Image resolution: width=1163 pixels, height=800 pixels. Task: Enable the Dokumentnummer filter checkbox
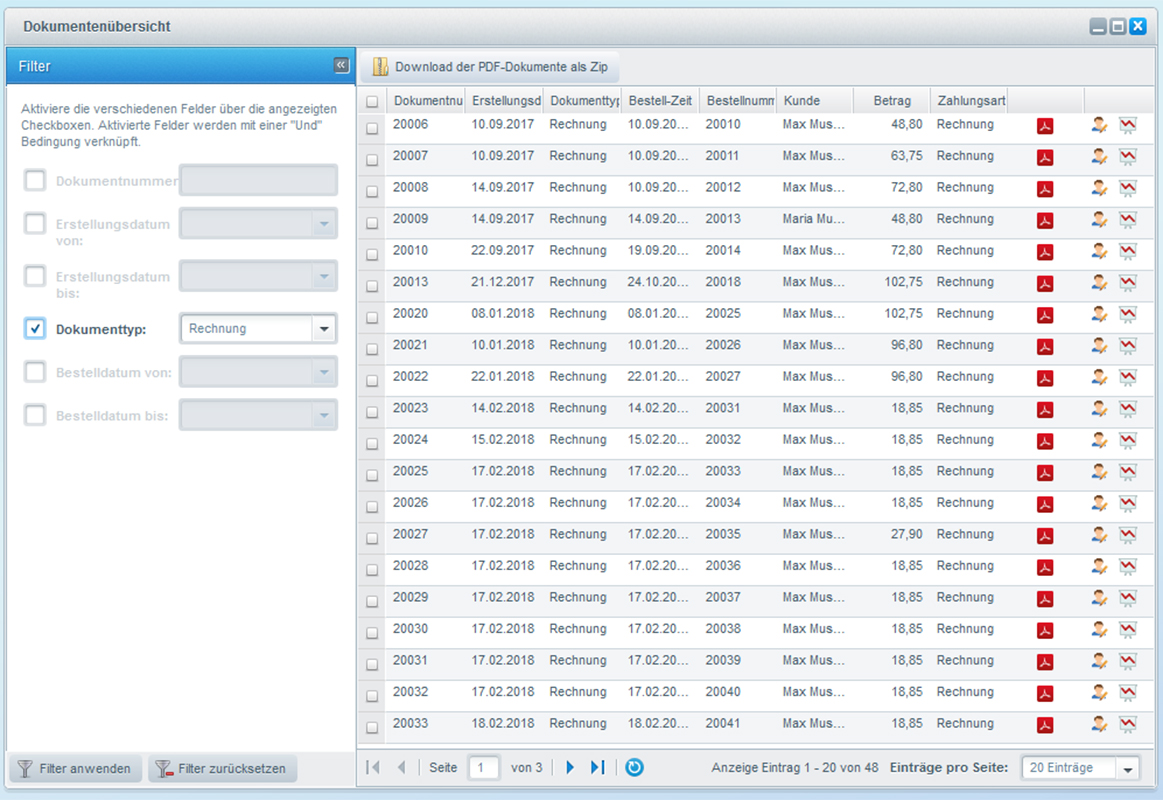coord(35,180)
